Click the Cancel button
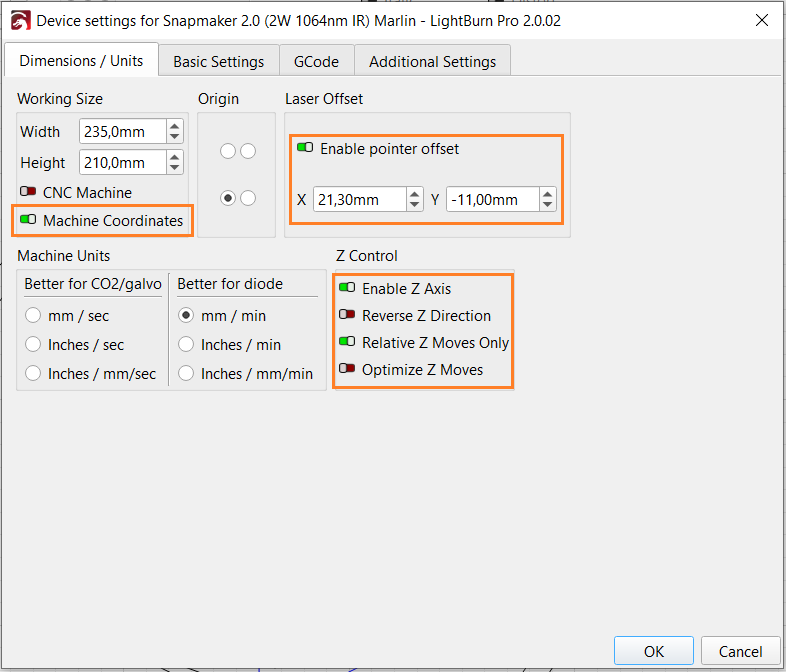 coord(740,651)
